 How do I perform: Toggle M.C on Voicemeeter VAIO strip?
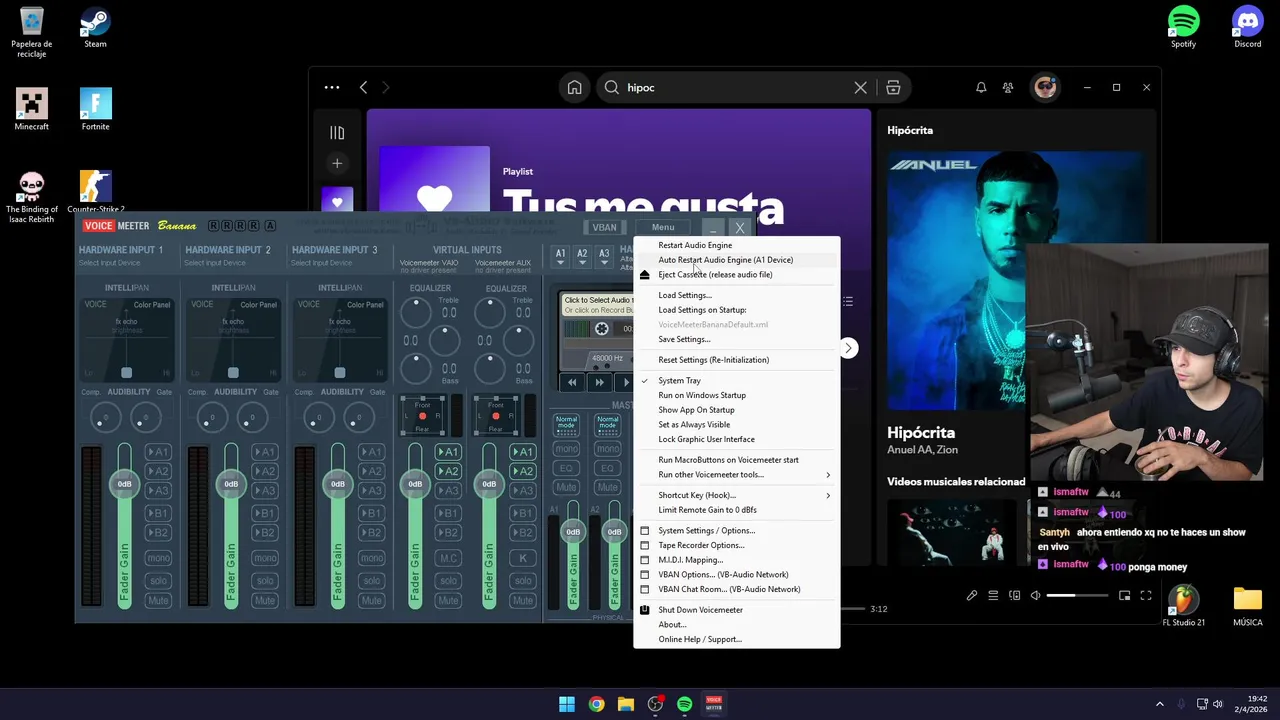pyautogui.click(x=448, y=558)
